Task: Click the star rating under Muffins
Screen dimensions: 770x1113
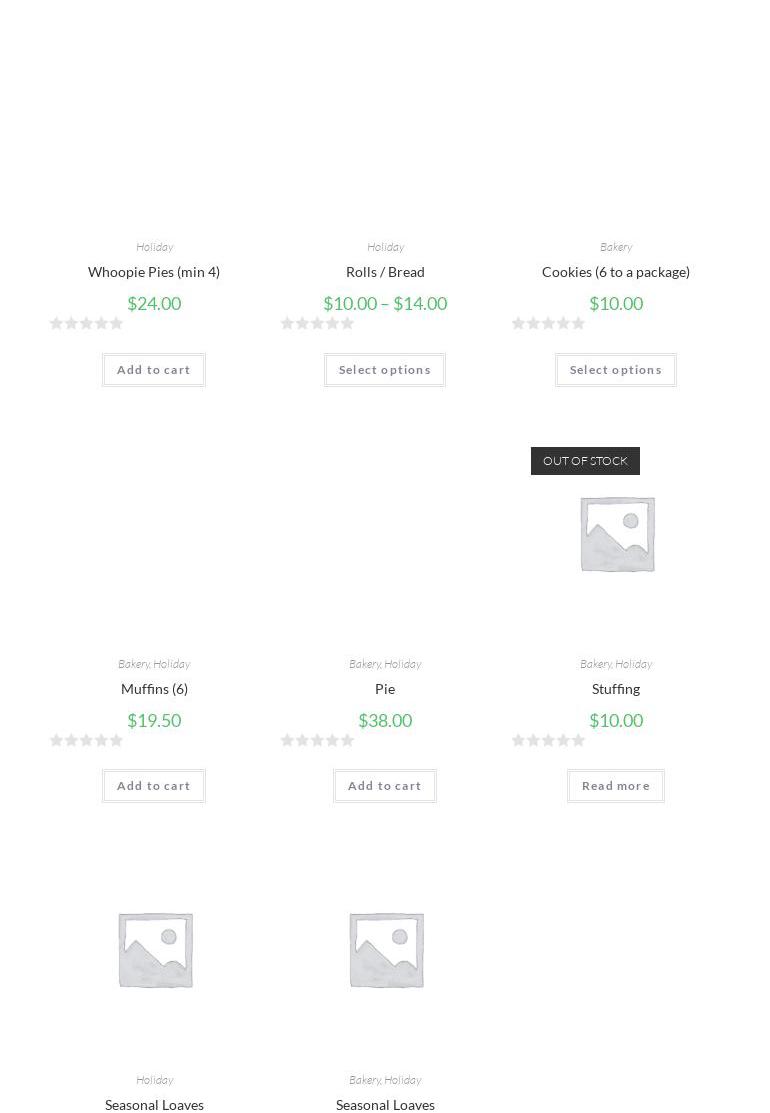Action: (x=87, y=740)
